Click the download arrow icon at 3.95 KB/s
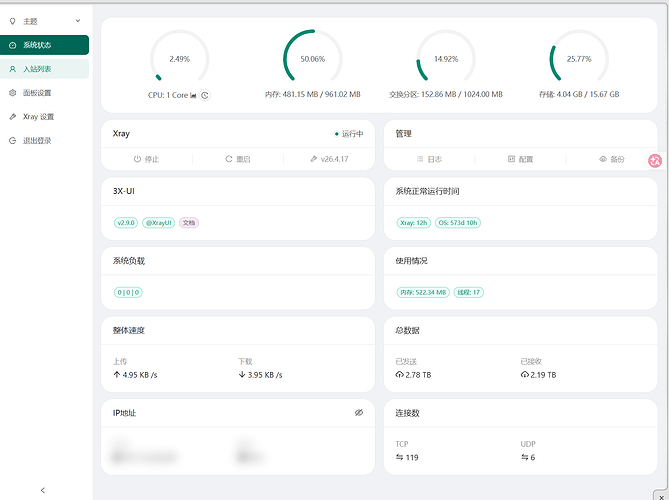Screen dimensions: 669x500 (x=242, y=375)
